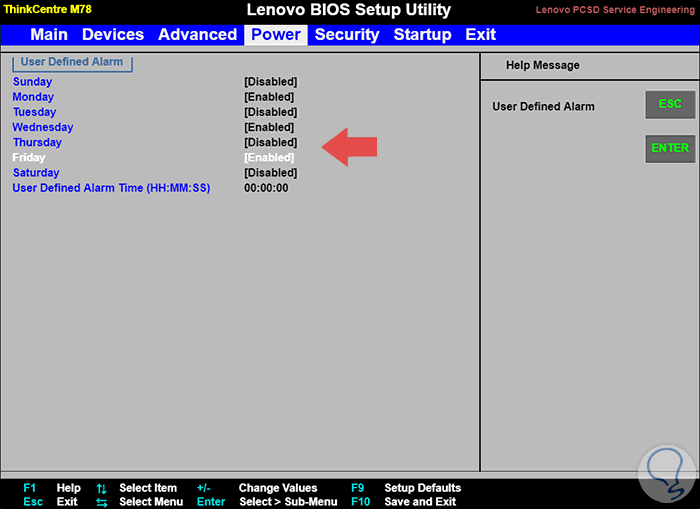700x509 pixels.
Task: Click the Enter Select Sub-Menu hint
Action: coord(267,502)
